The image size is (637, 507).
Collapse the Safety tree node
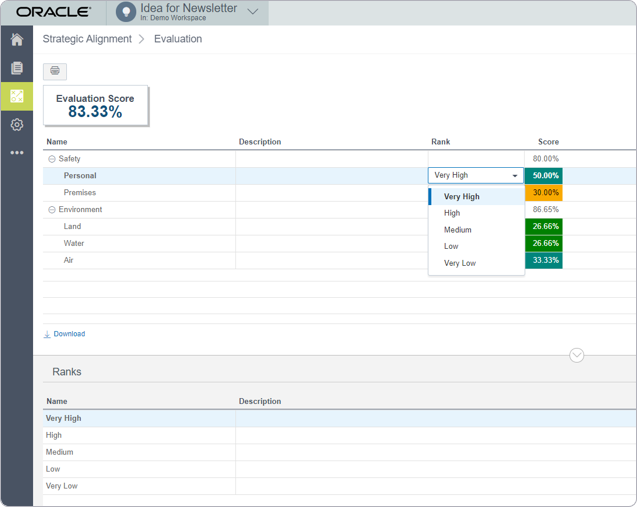point(52,159)
